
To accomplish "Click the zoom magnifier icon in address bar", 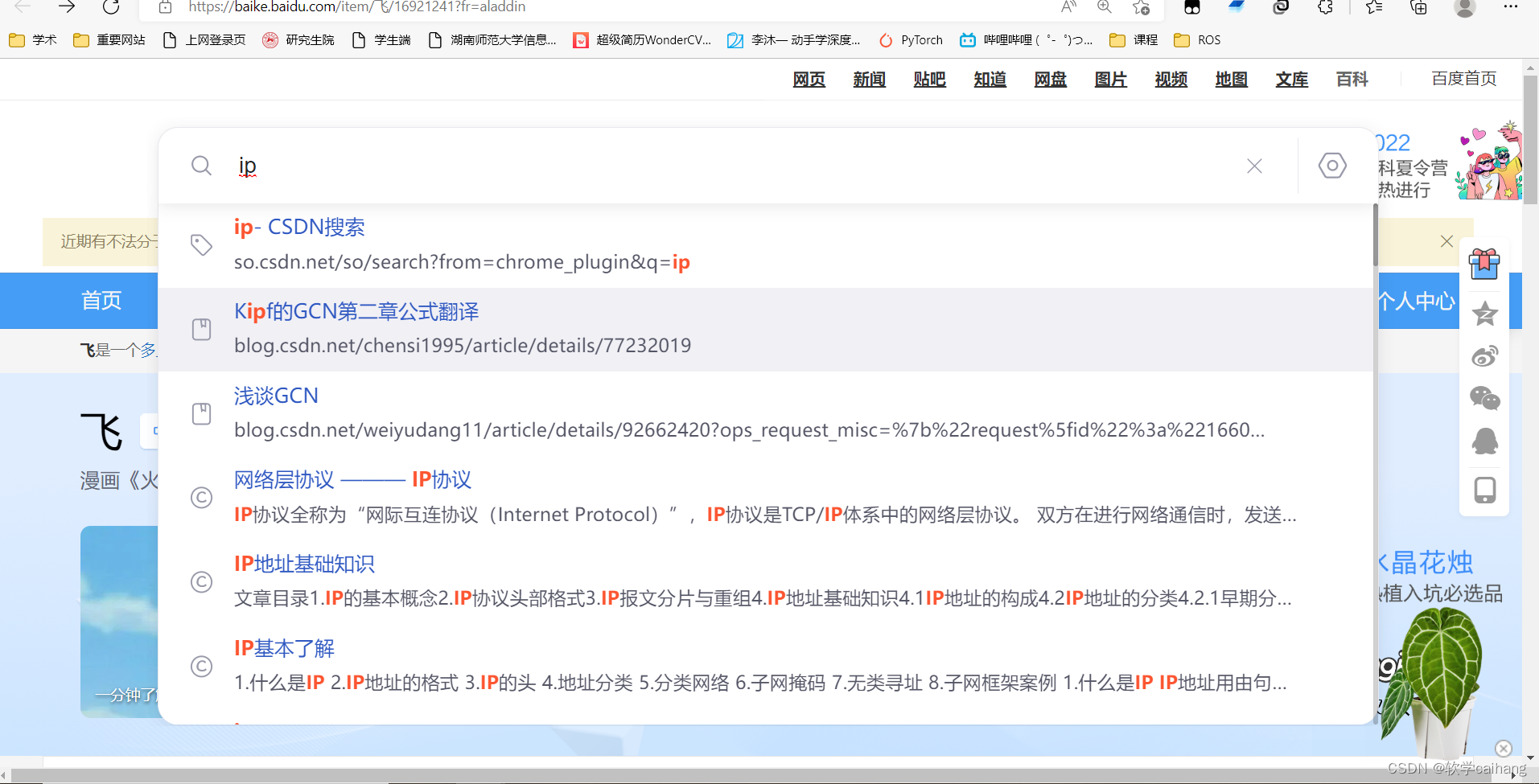I will click(1105, 7).
